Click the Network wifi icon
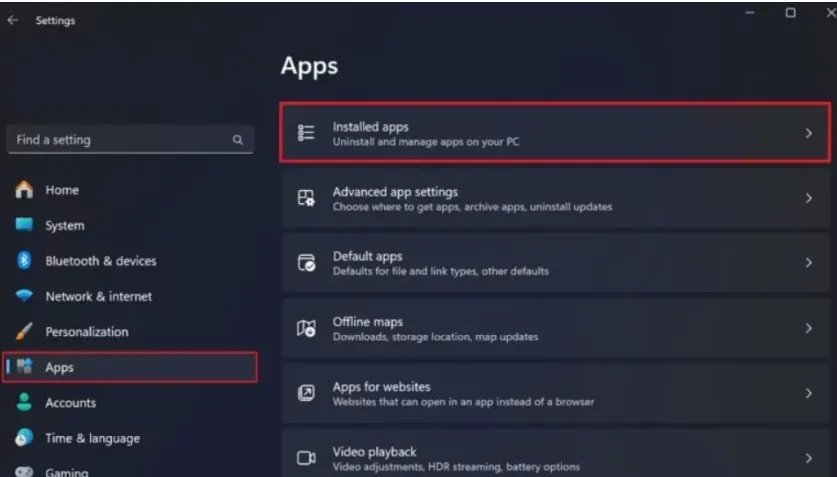Screen dimensions: 837x477 (x=24, y=296)
